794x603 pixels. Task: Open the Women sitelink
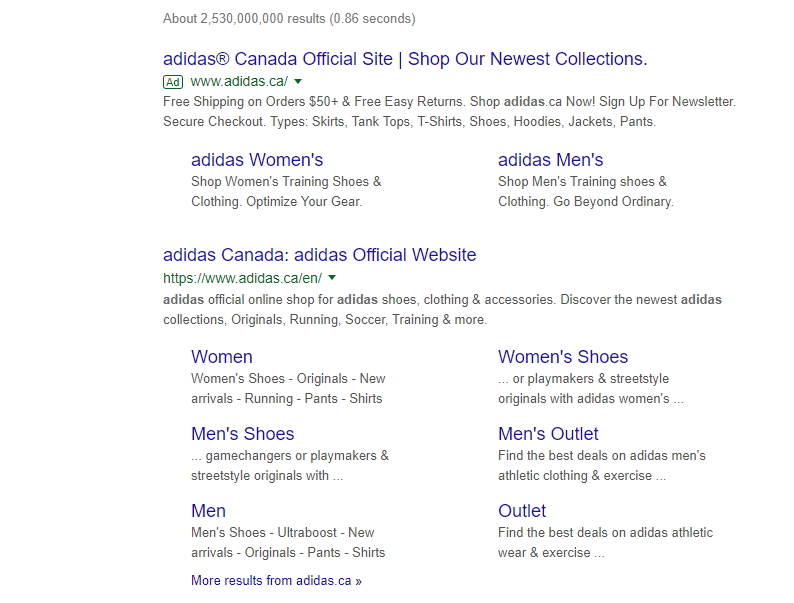(x=222, y=357)
